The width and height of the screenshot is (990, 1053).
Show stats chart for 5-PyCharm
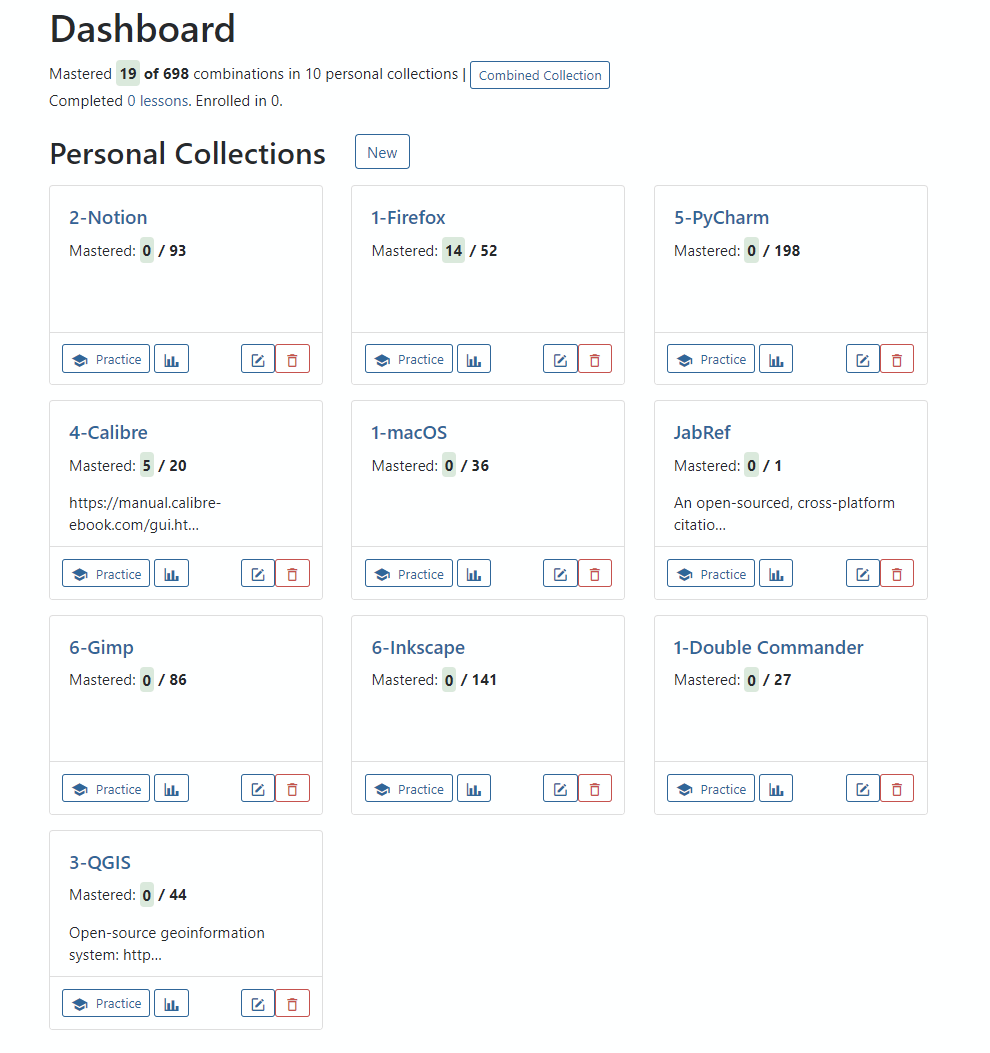pyautogui.click(x=776, y=359)
